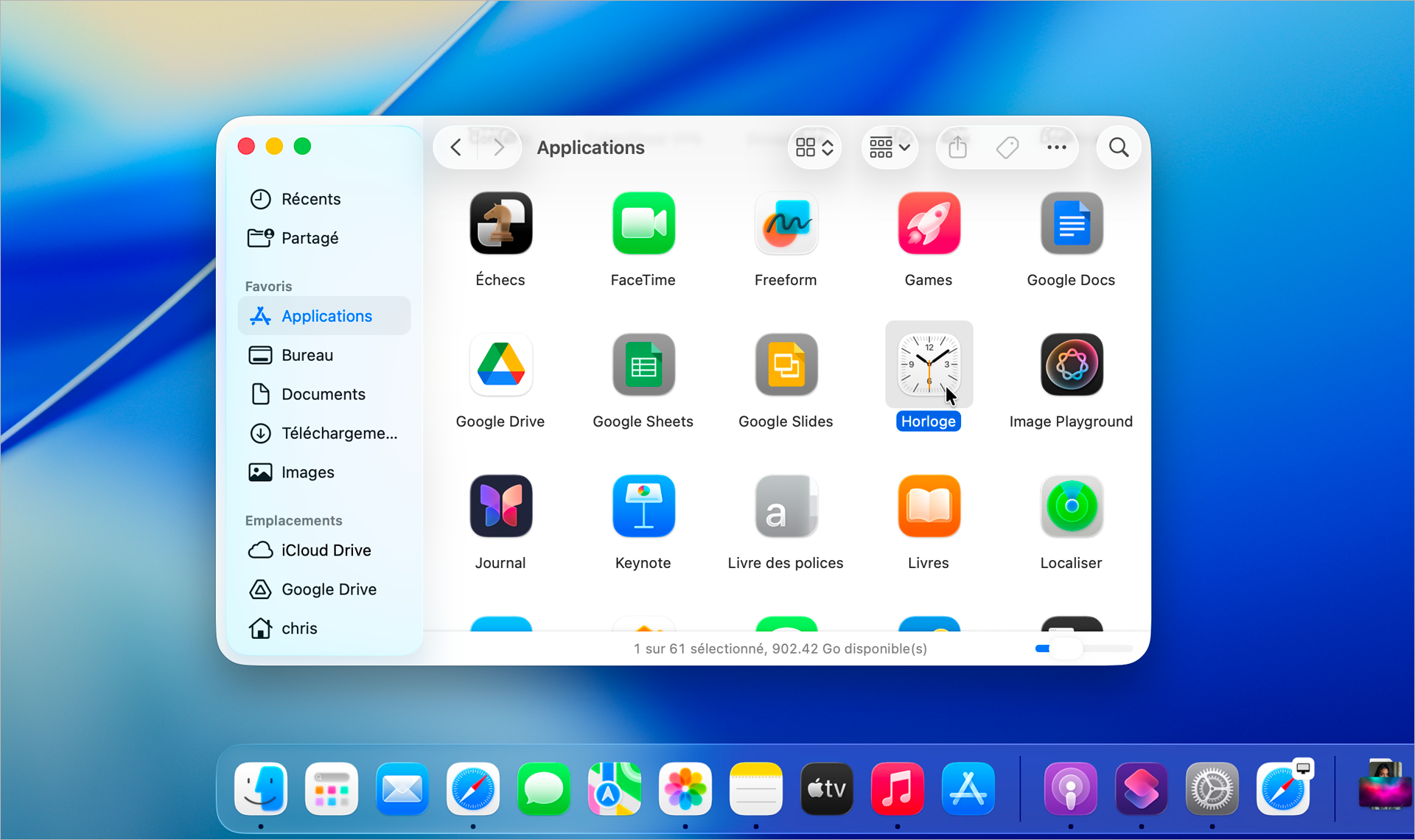Open the group-by options dropdown
The height and width of the screenshot is (840, 1415).
890,147
